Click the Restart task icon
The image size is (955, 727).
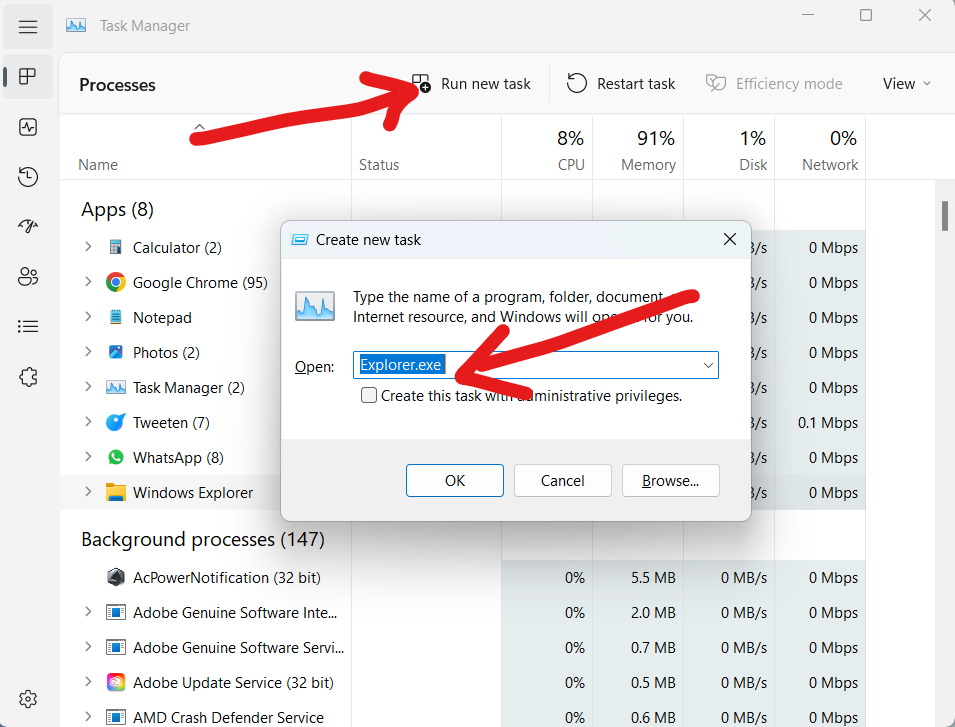click(x=576, y=83)
